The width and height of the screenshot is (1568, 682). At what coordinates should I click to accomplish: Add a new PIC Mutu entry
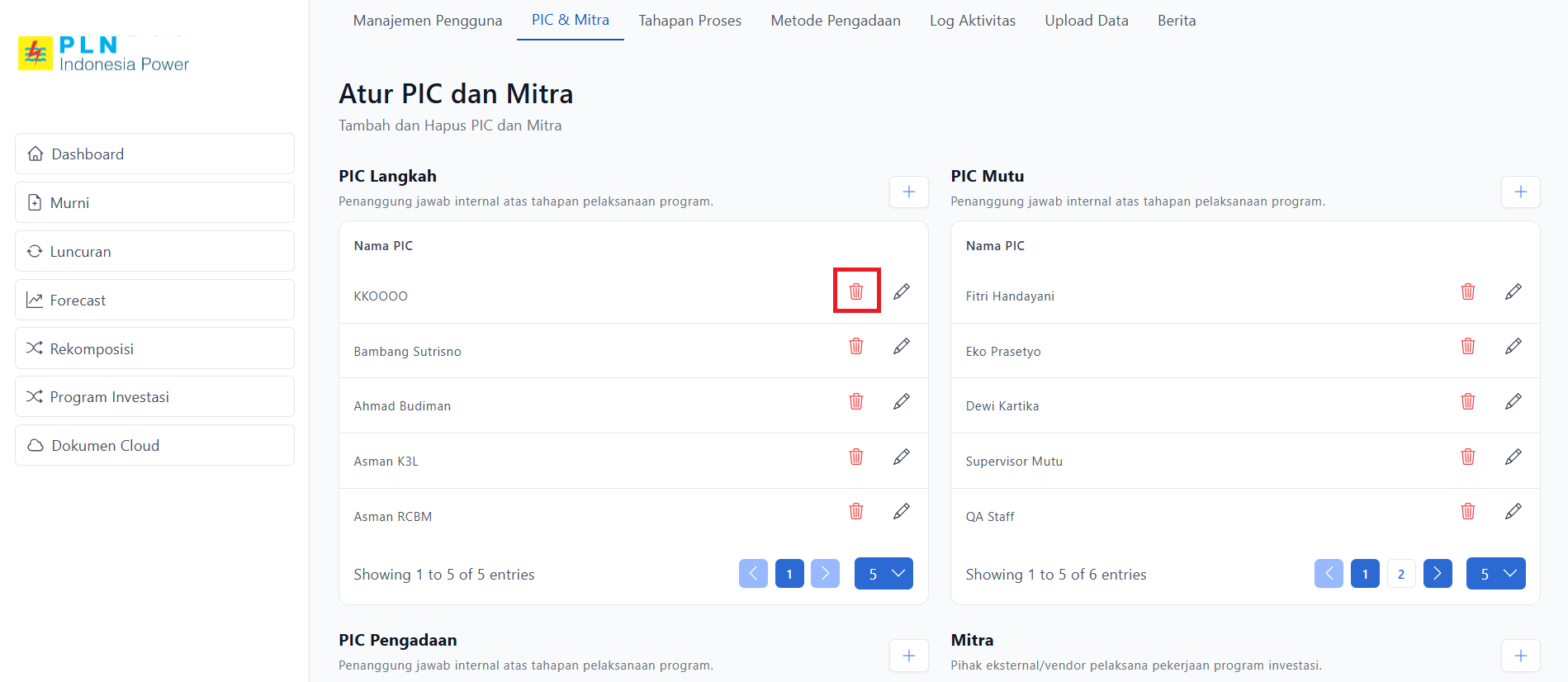[1520, 192]
